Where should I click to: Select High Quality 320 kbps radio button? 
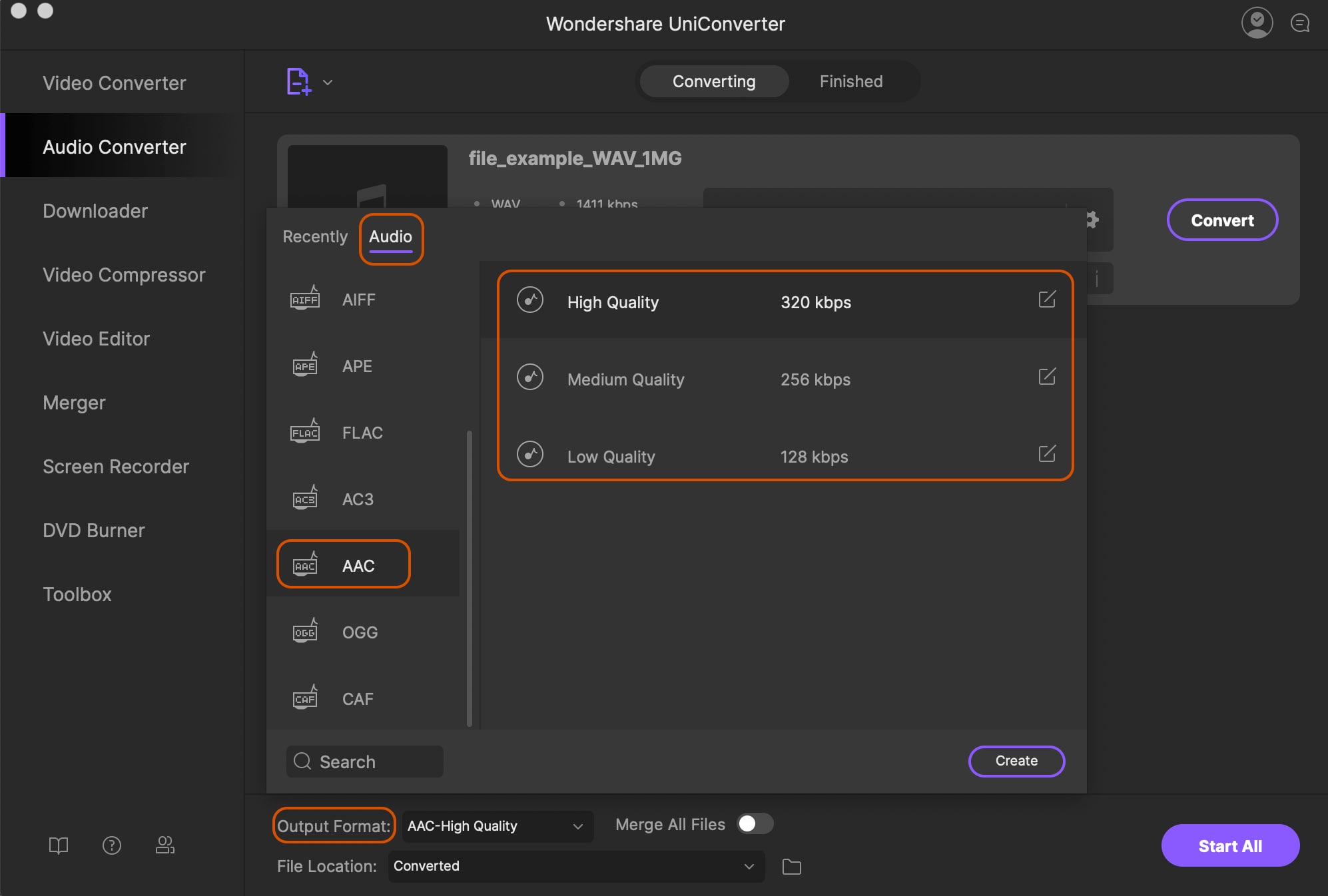[530, 300]
